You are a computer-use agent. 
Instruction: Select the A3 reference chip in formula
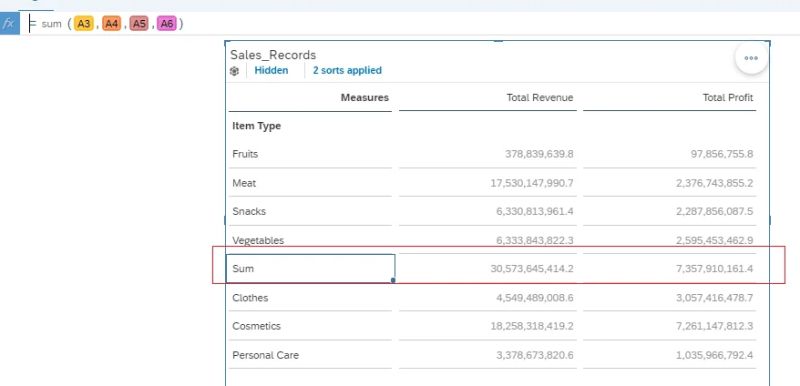tap(84, 24)
